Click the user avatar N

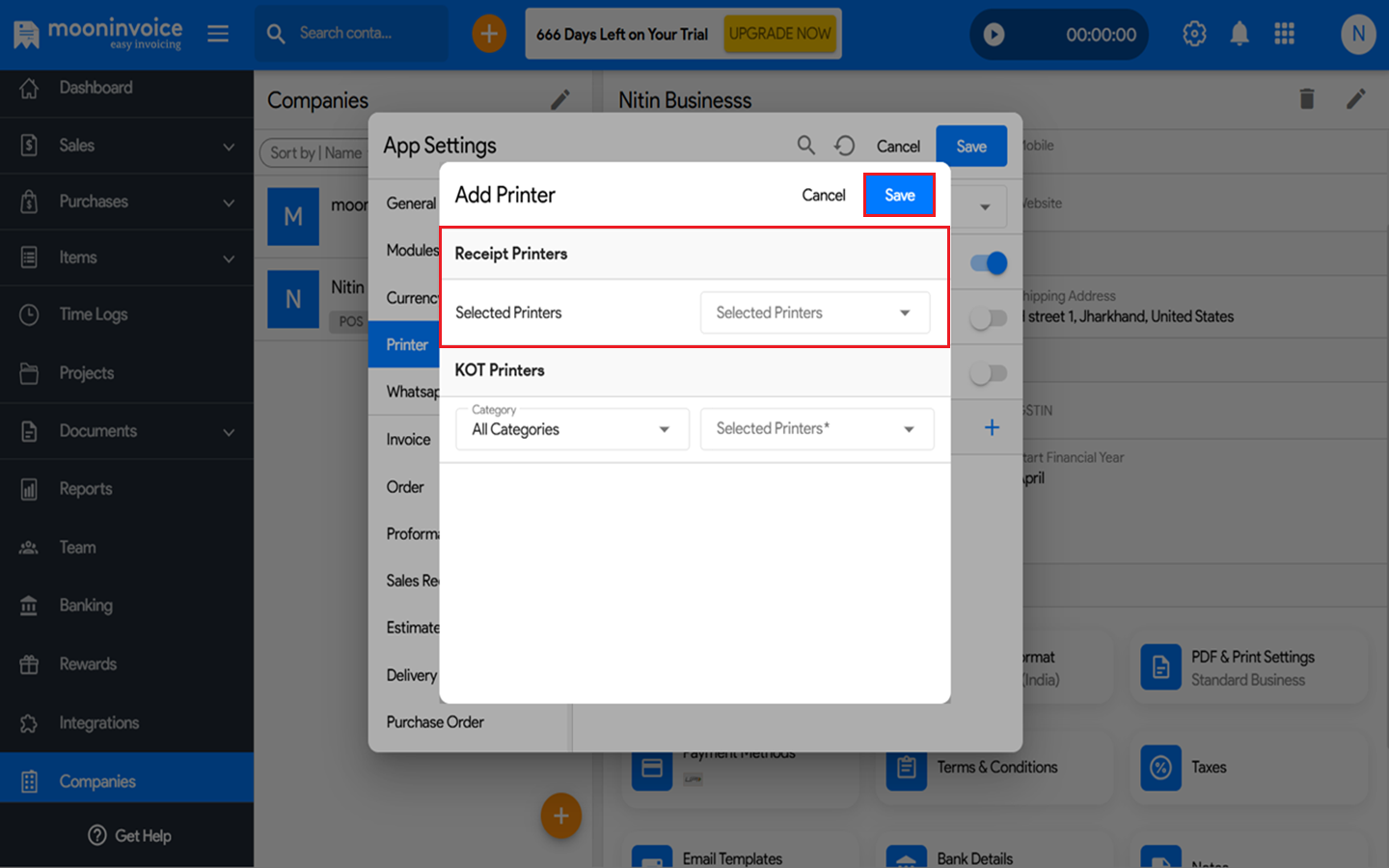point(1358,34)
